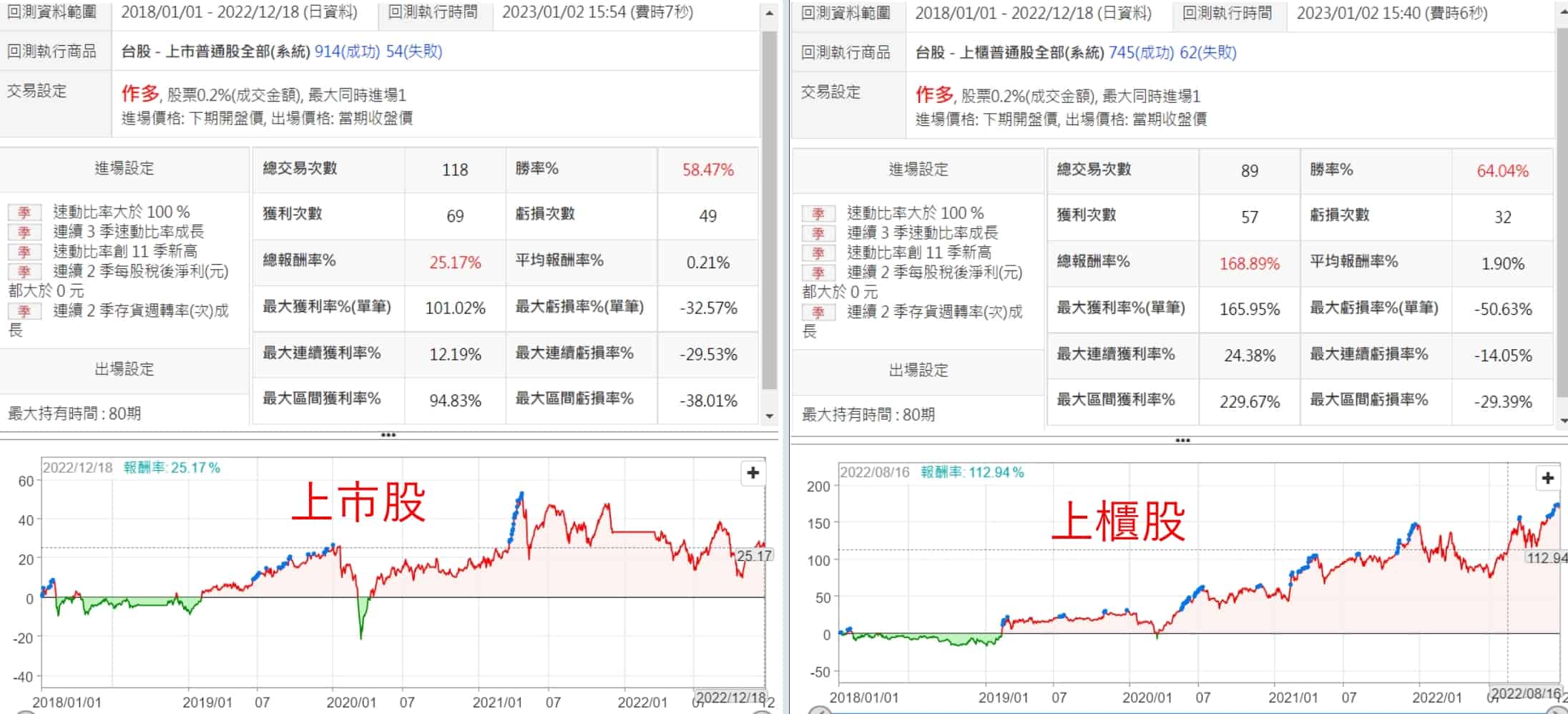Viewport: 1568px width, 714px height.
Task: Click the three-dot splitter handle above 上櫃股 chart
Action: (x=1182, y=440)
